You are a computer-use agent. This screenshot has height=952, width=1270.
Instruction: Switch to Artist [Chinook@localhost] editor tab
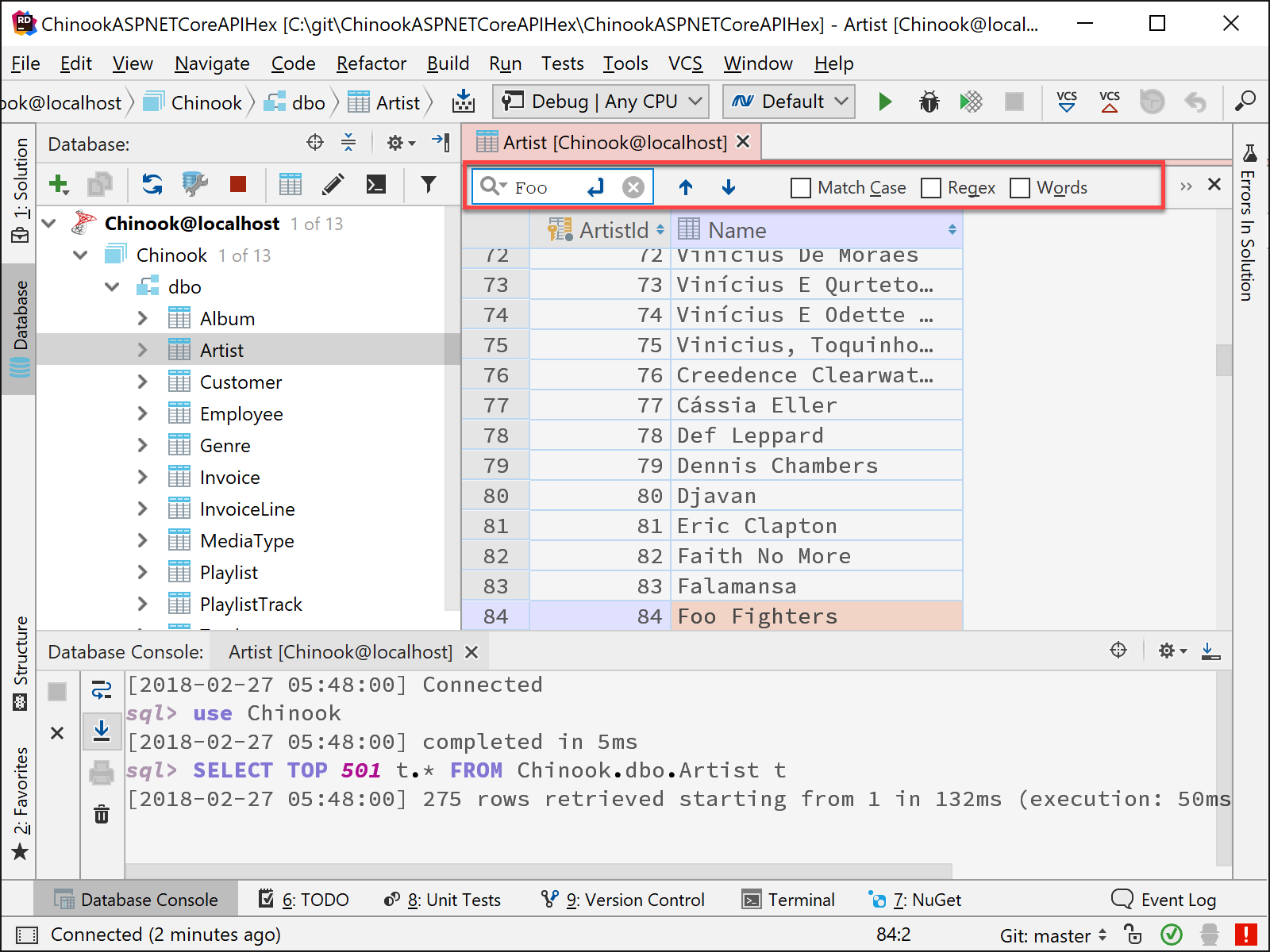coord(612,143)
